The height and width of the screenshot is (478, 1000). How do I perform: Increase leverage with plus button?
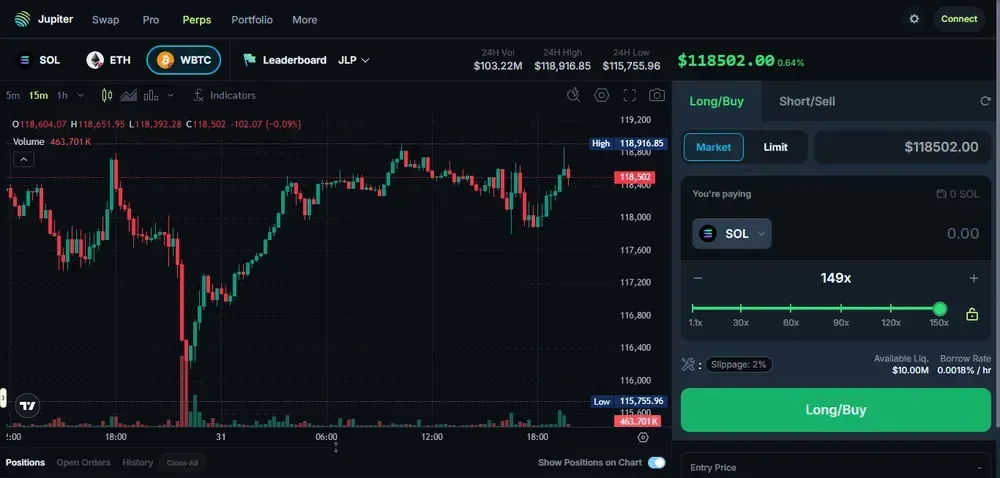point(974,278)
